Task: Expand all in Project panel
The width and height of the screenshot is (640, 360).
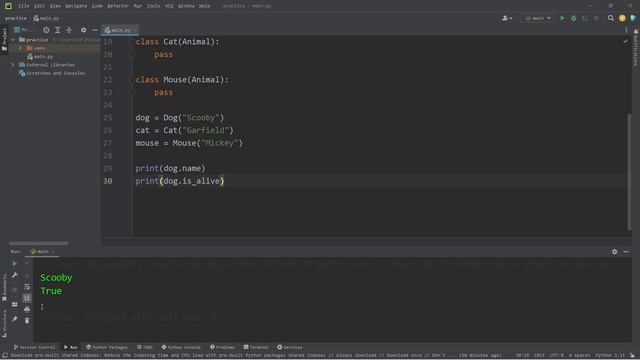Action: click(58, 30)
